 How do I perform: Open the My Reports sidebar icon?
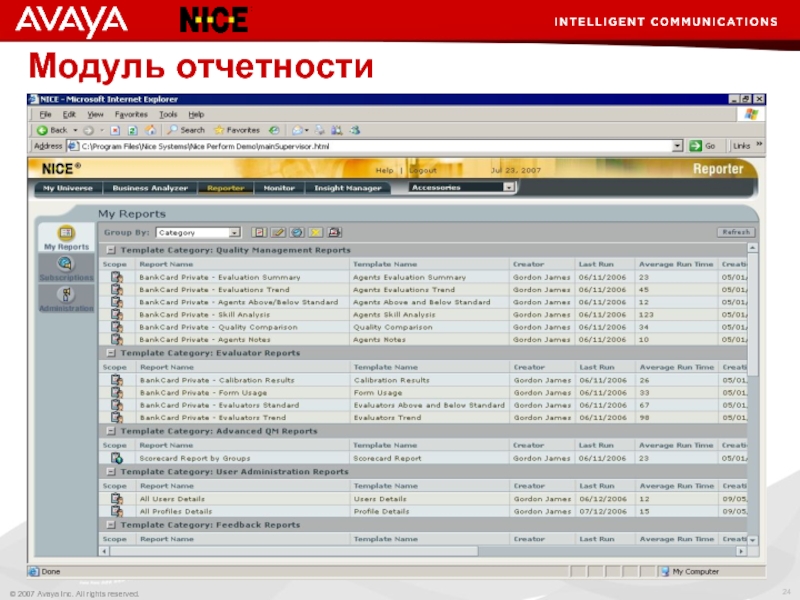(x=65, y=235)
